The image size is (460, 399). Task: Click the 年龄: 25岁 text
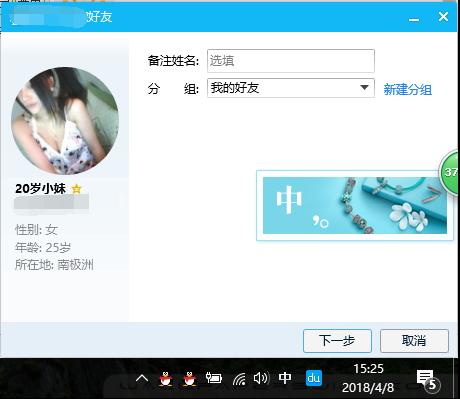tap(43, 247)
